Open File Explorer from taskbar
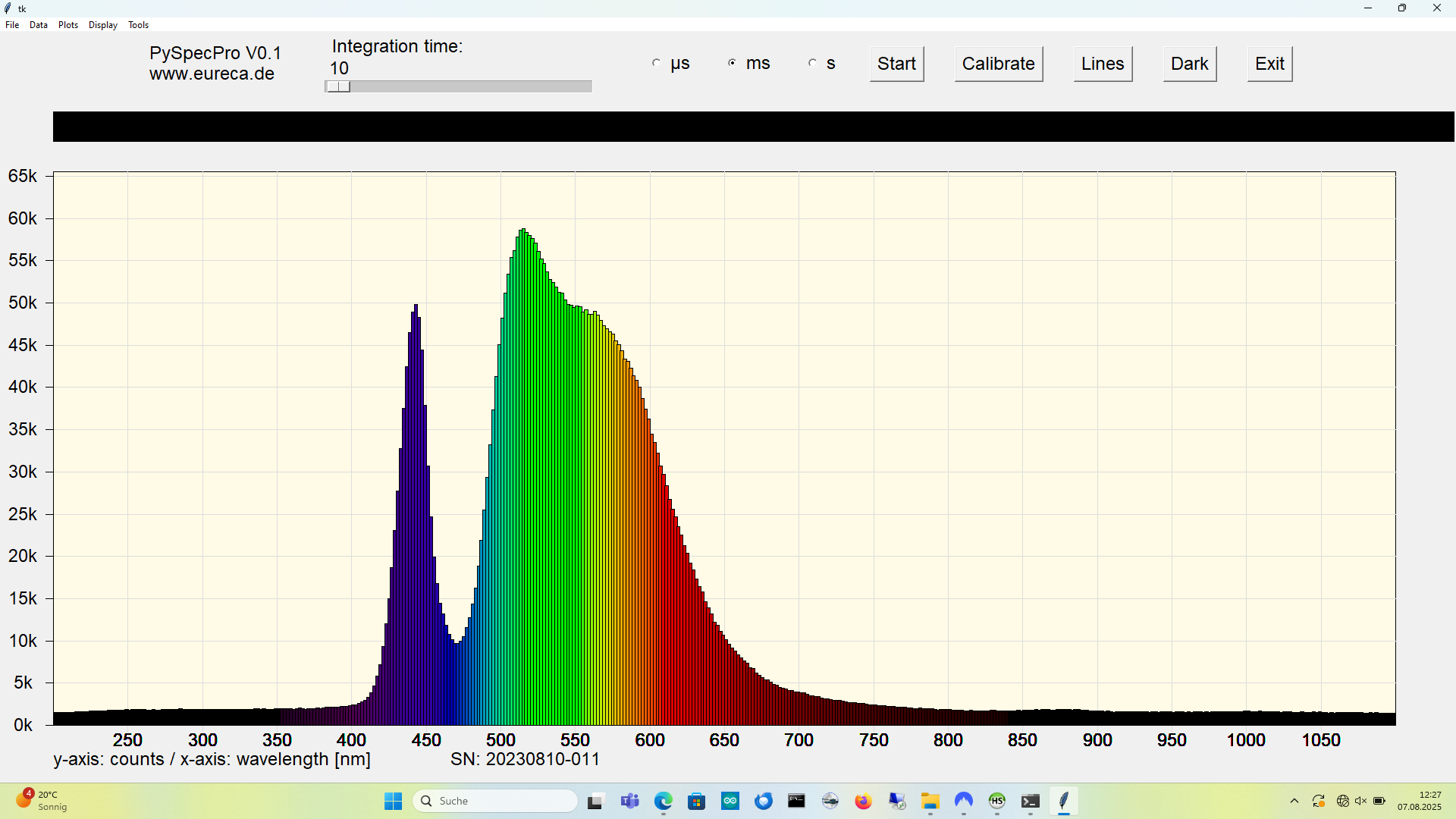Screen dimensions: 1456x819 tap(930, 801)
